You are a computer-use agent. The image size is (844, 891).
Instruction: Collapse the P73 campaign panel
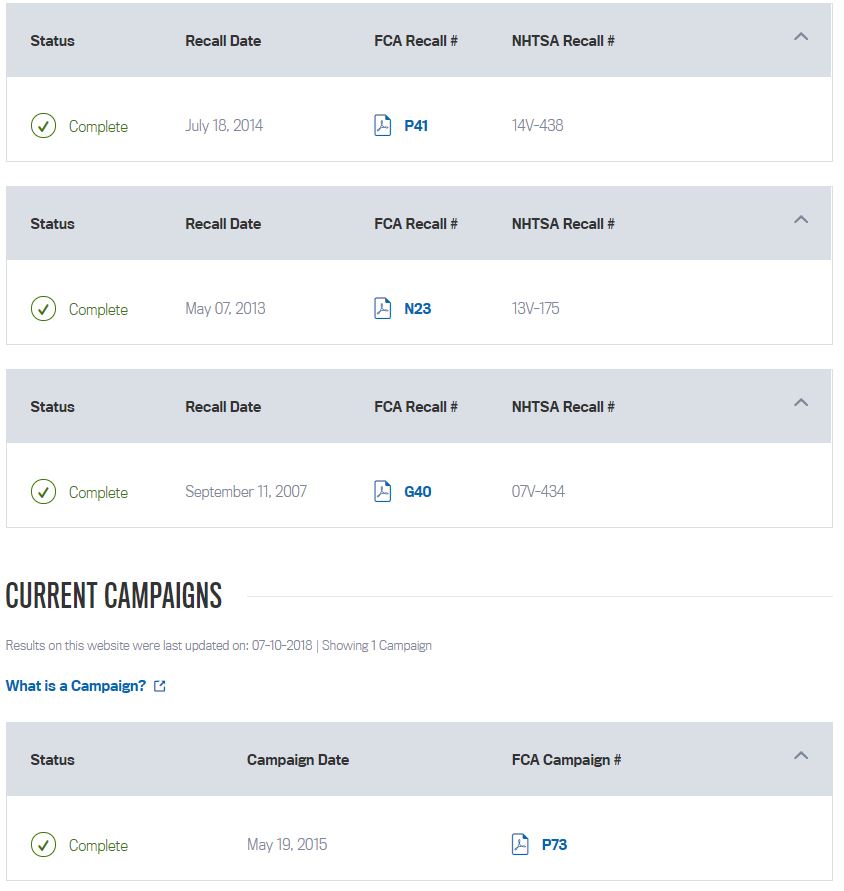coord(800,756)
